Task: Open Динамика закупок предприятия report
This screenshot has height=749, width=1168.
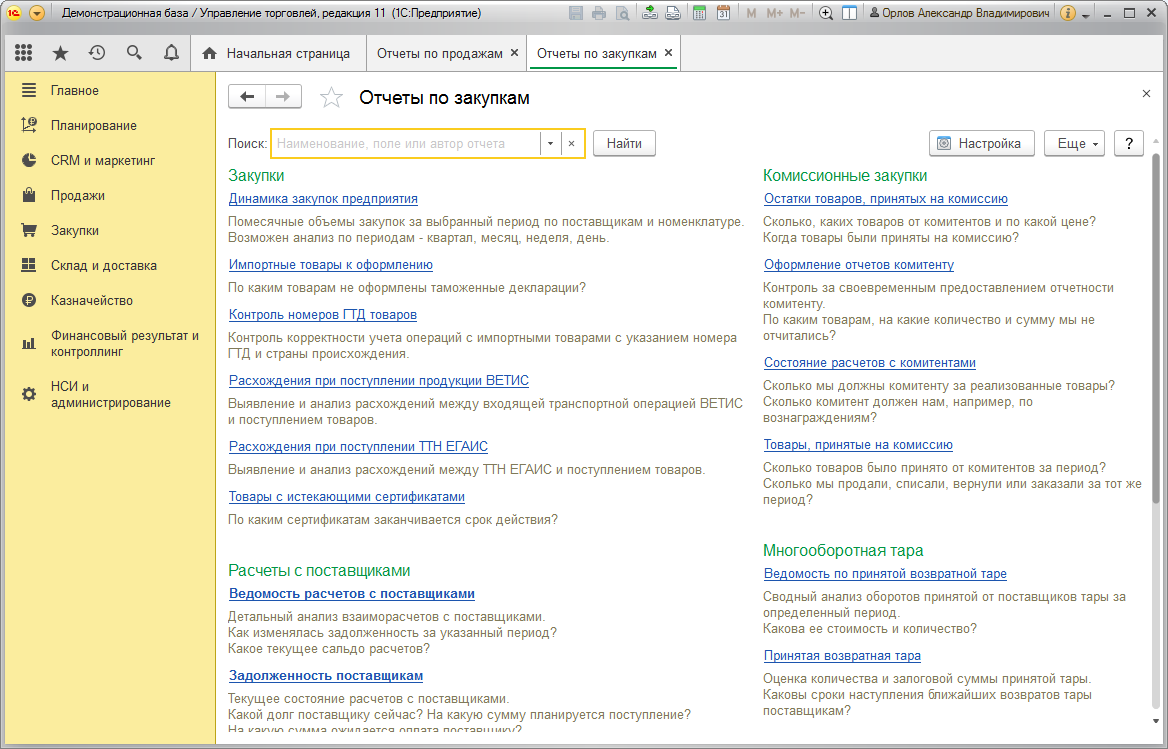Action: point(323,199)
